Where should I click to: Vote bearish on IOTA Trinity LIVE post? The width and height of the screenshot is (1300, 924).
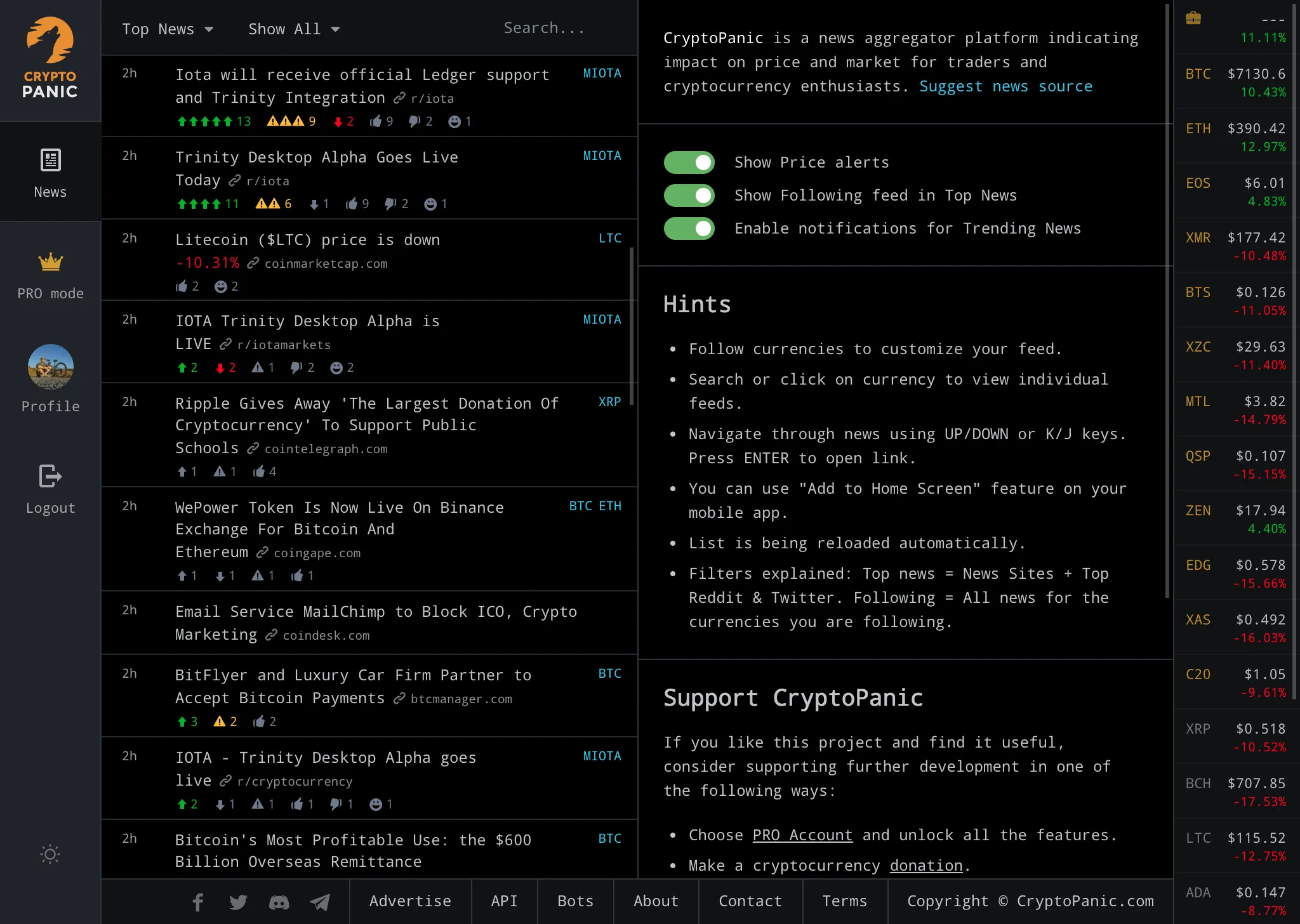coord(225,367)
